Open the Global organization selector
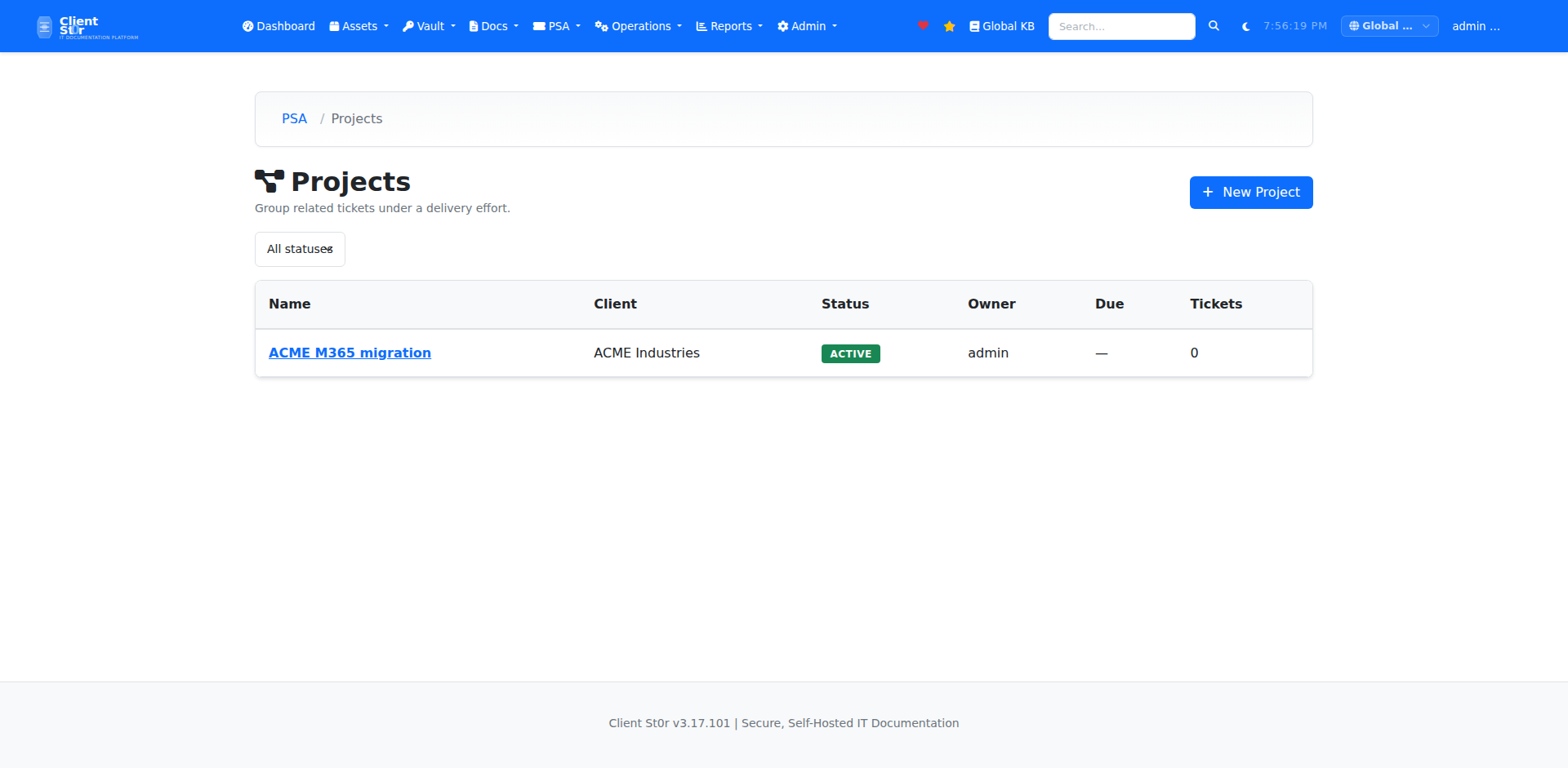 click(x=1389, y=26)
